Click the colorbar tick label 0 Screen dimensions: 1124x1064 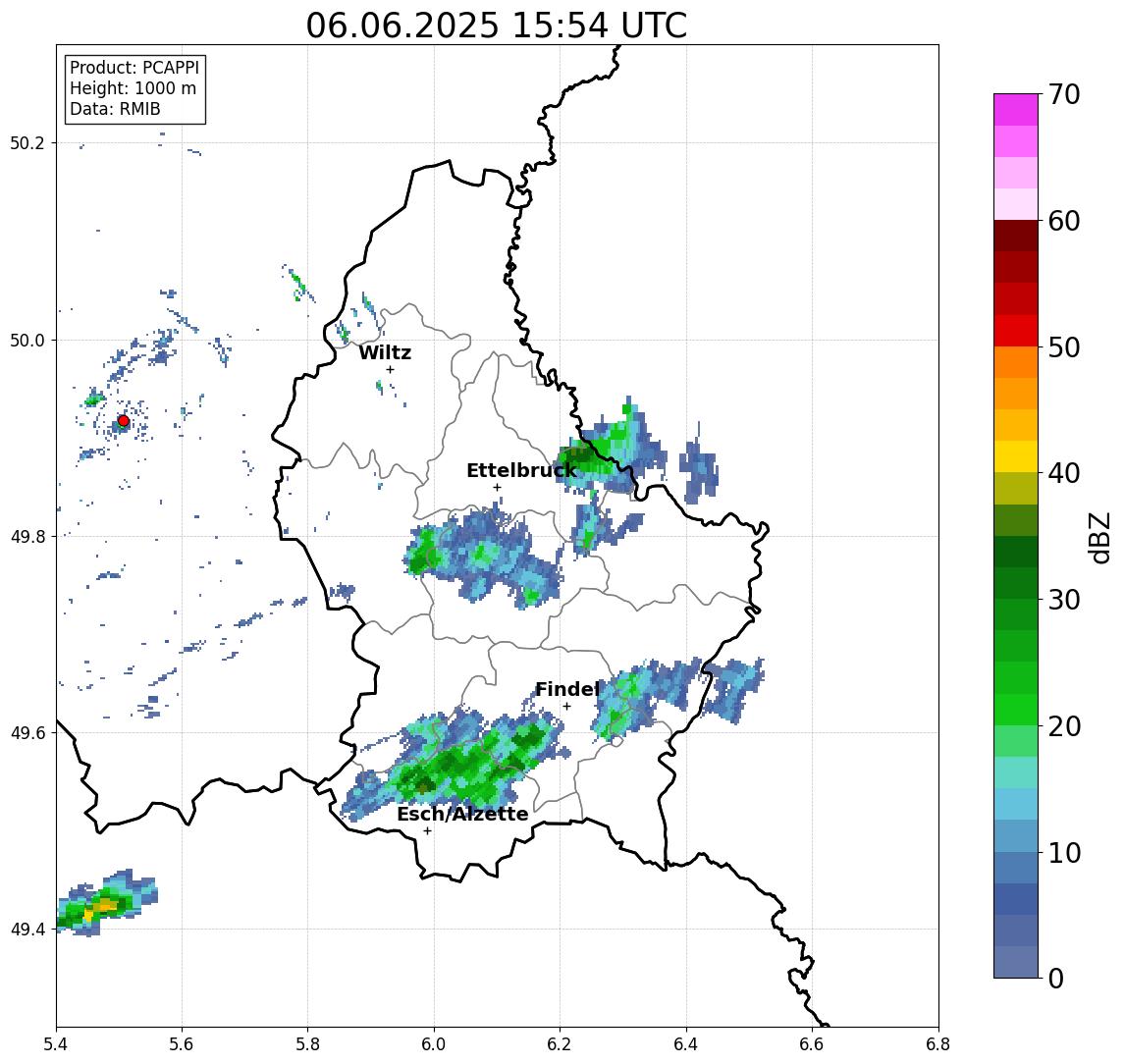pos(1056,978)
